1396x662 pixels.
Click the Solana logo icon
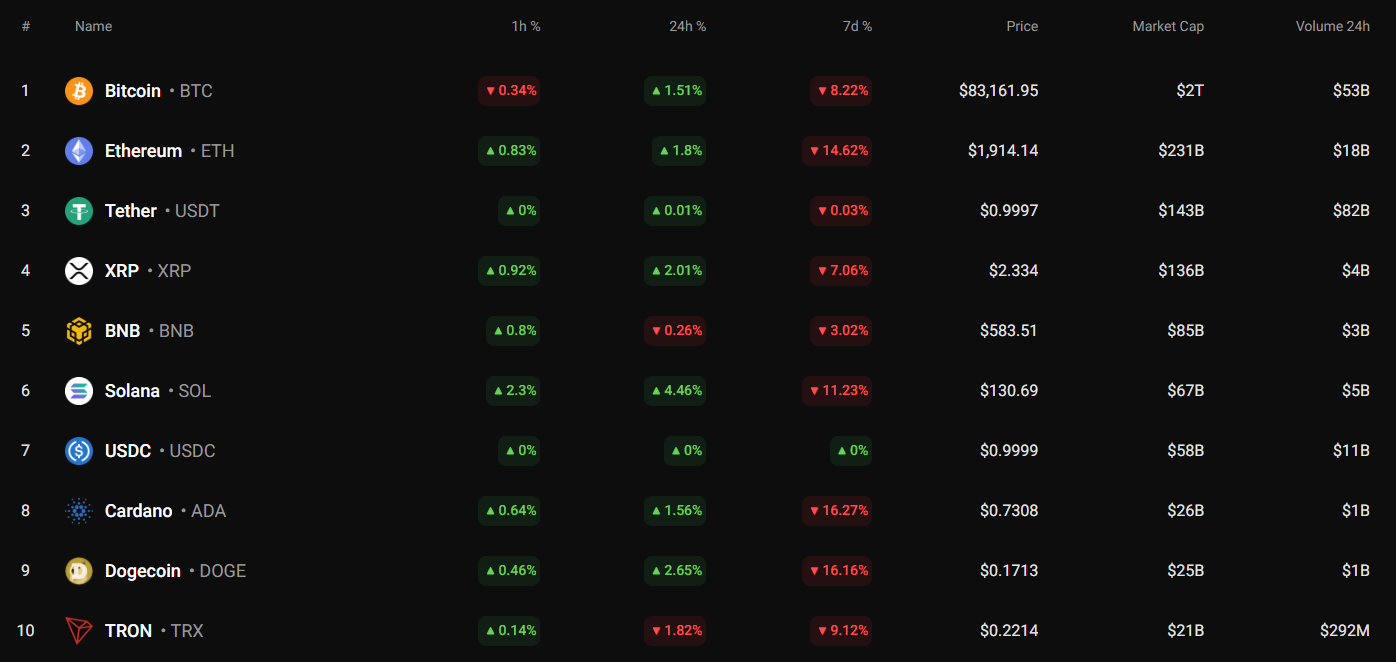(x=79, y=391)
